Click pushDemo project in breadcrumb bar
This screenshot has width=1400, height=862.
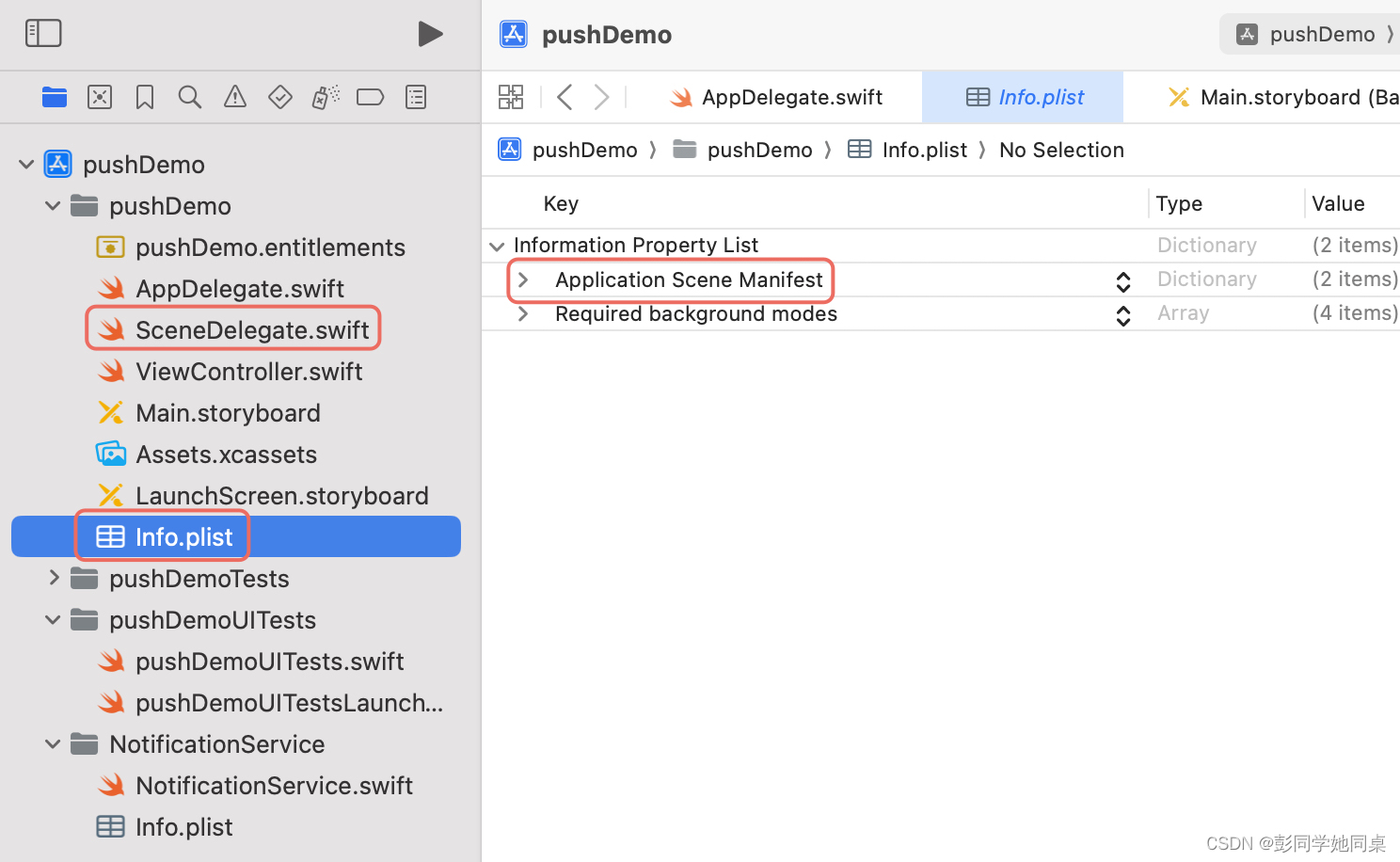point(567,150)
